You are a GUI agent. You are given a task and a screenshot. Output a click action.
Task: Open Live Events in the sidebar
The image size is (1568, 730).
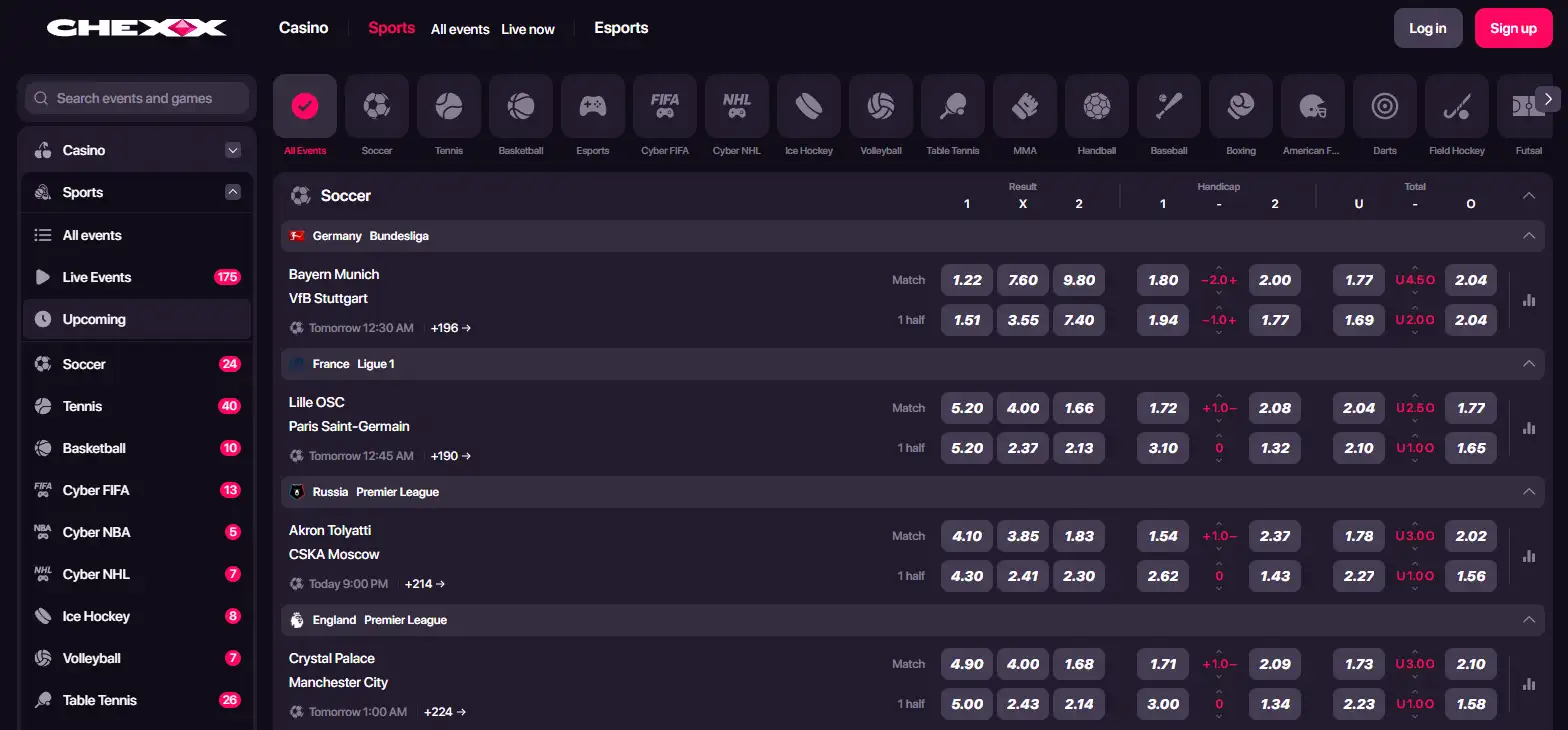click(x=137, y=277)
